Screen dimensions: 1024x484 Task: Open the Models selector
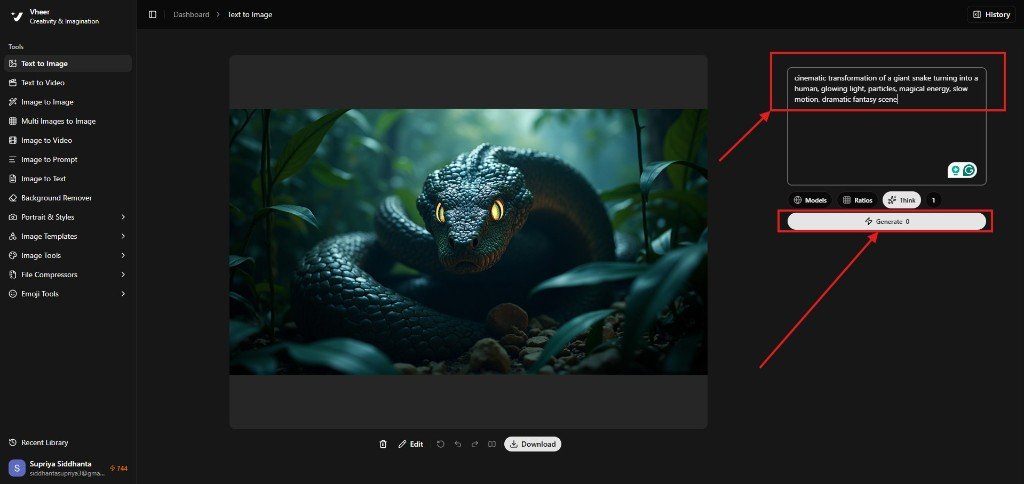click(810, 200)
